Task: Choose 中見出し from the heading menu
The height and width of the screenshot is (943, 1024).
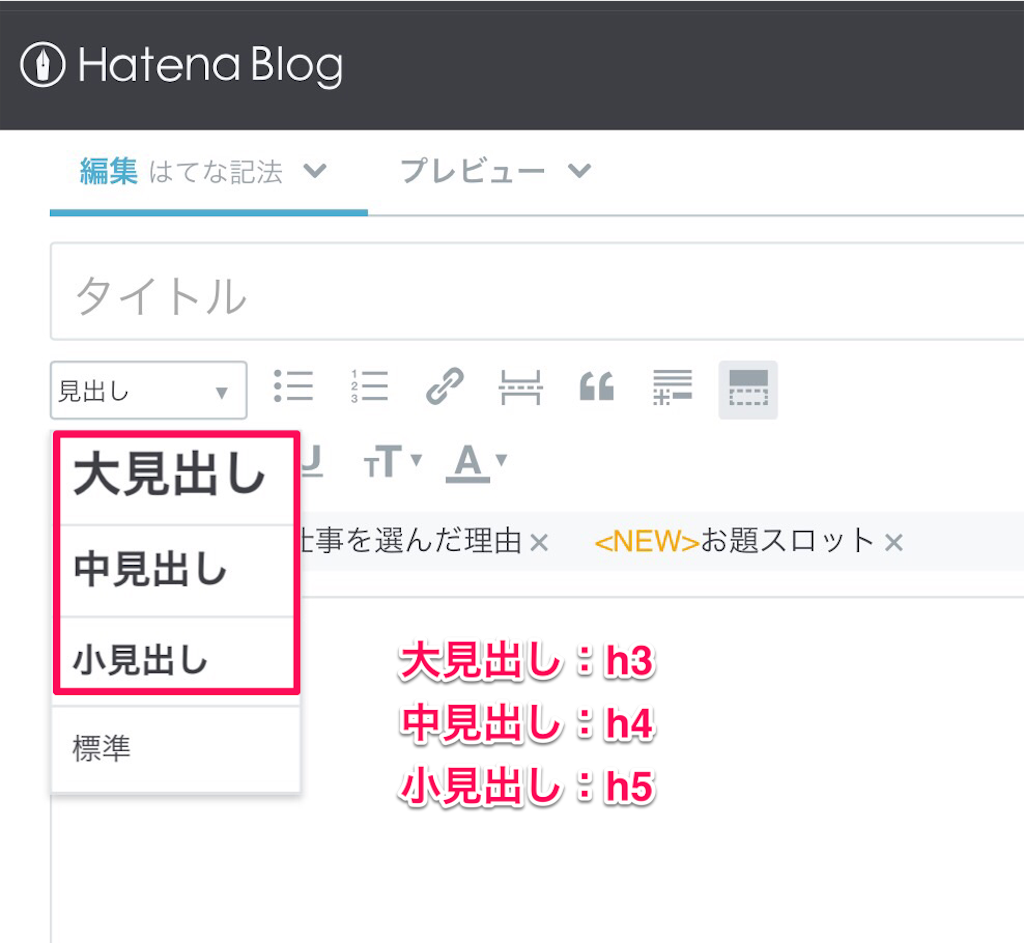Action: click(x=176, y=571)
